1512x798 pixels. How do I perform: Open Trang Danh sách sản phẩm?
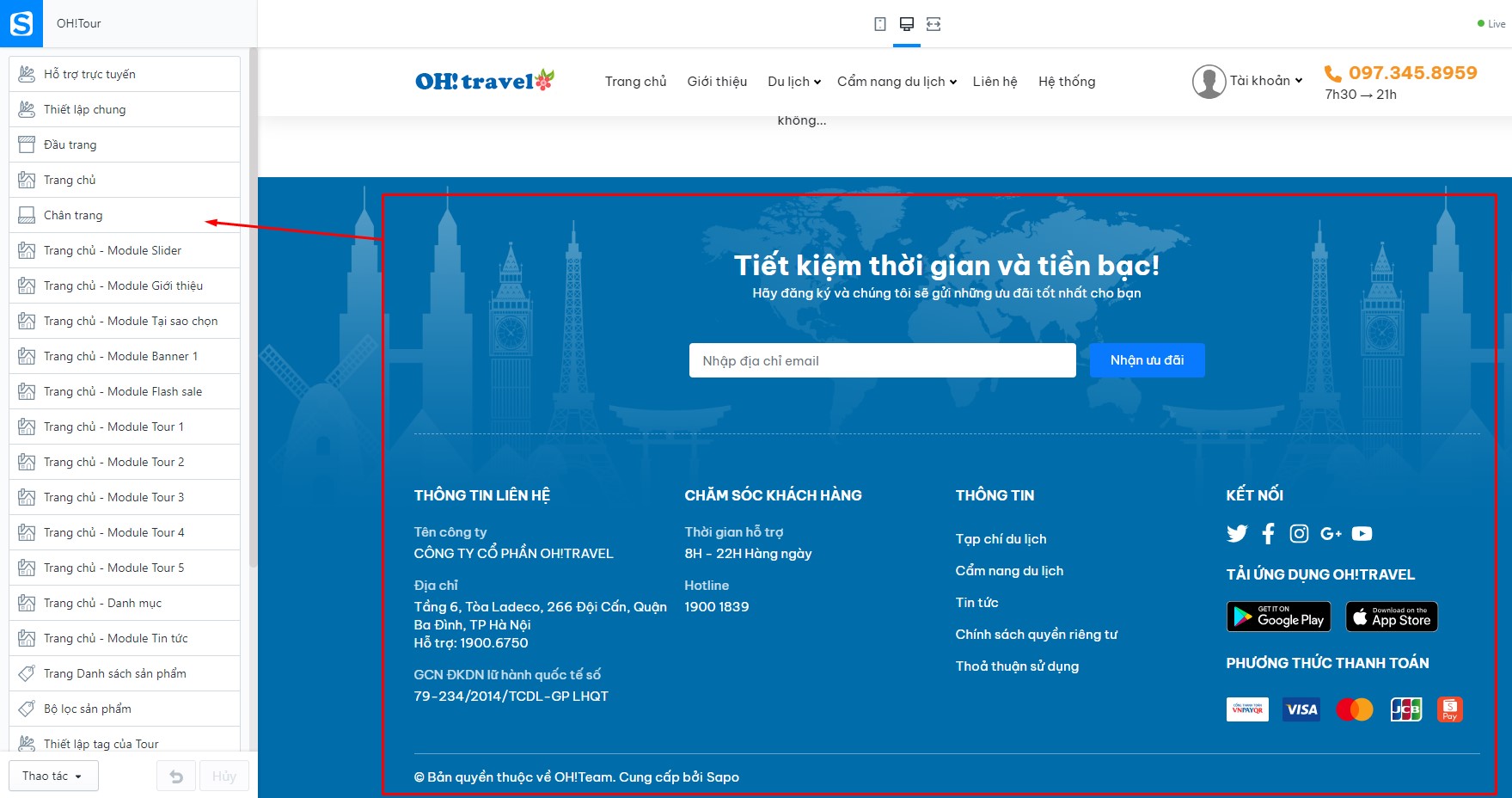[x=125, y=673]
